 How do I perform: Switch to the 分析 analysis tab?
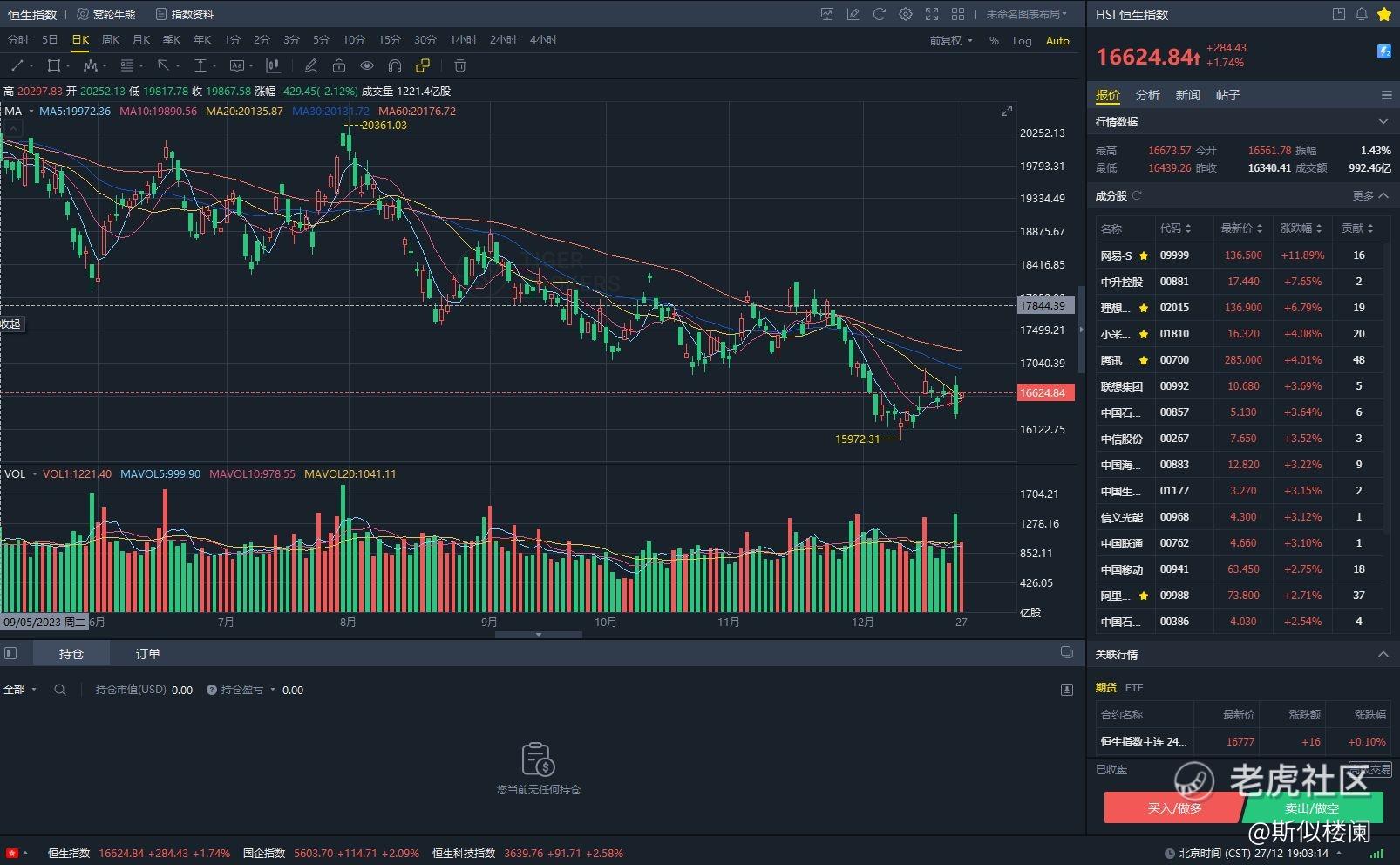pos(1147,95)
